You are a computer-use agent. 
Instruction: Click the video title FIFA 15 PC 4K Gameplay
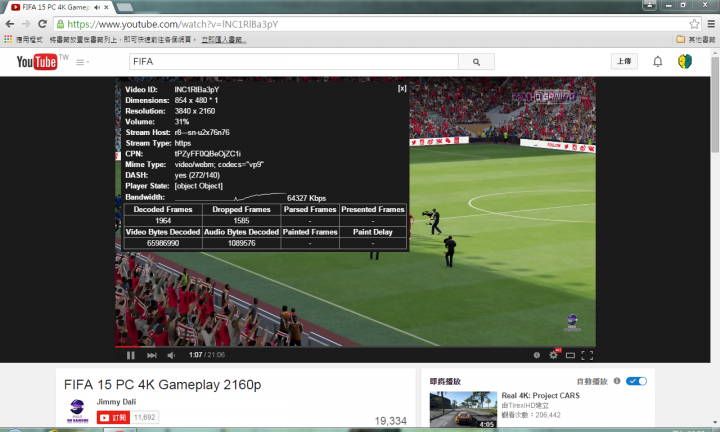pos(163,384)
